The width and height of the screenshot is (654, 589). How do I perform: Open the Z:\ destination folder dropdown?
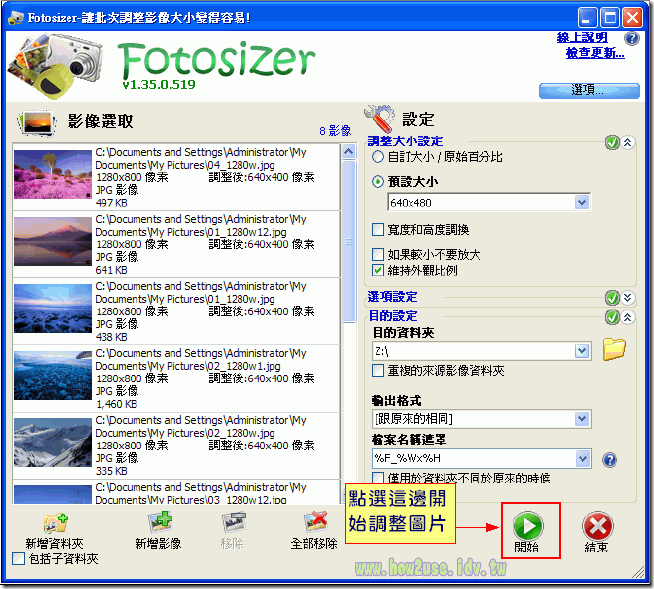[x=582, y=351]
